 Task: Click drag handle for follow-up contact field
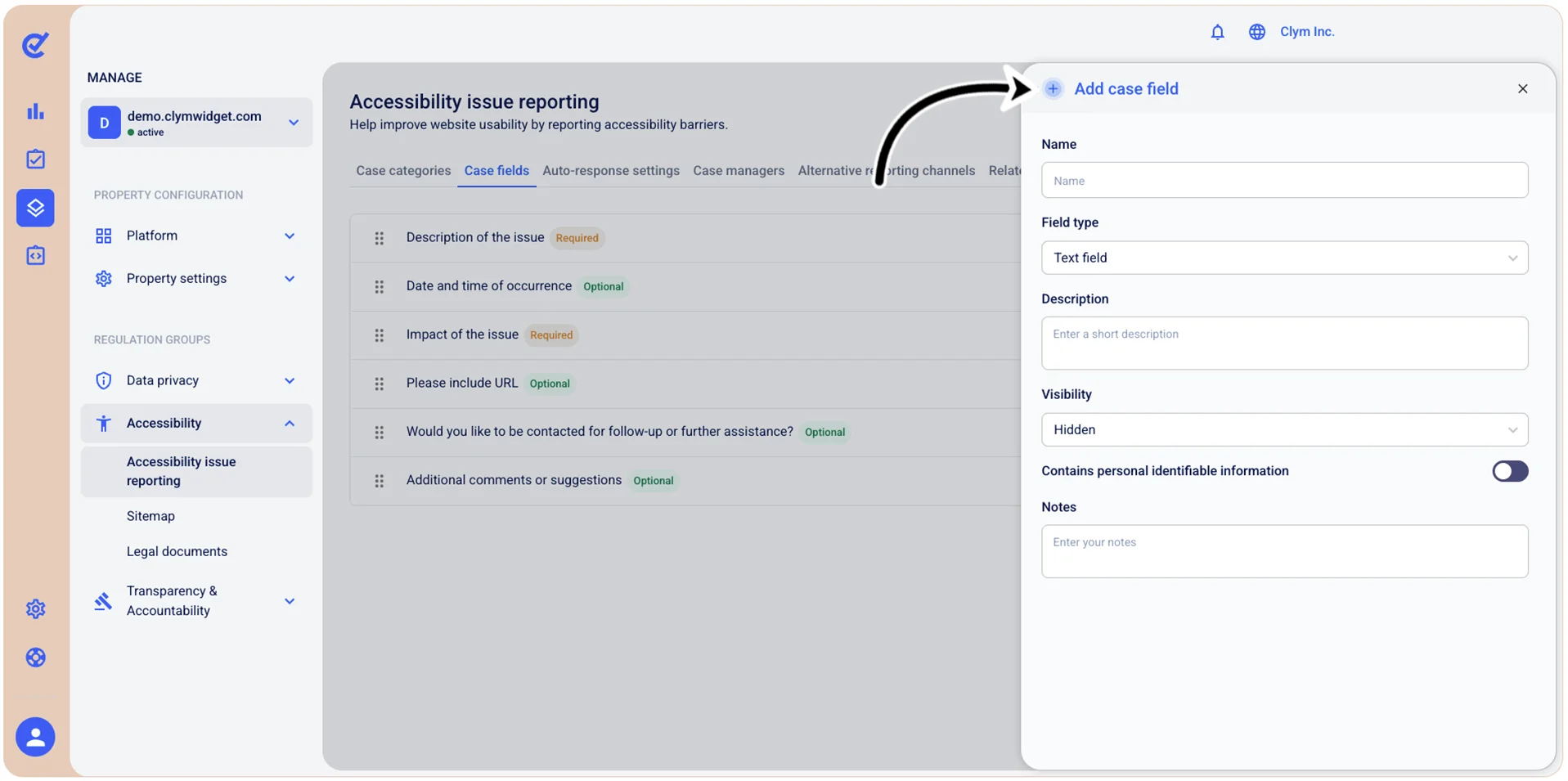[x=380, y=433]
